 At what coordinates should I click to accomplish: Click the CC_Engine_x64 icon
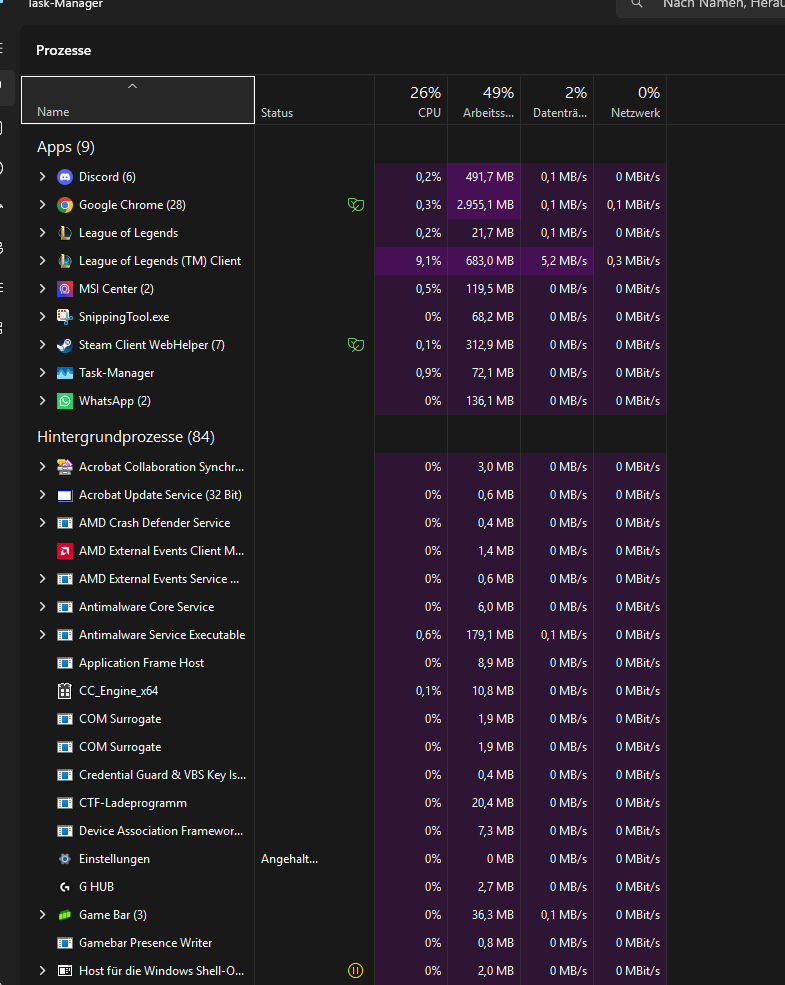pyautogui.click(x=65, y=691)
